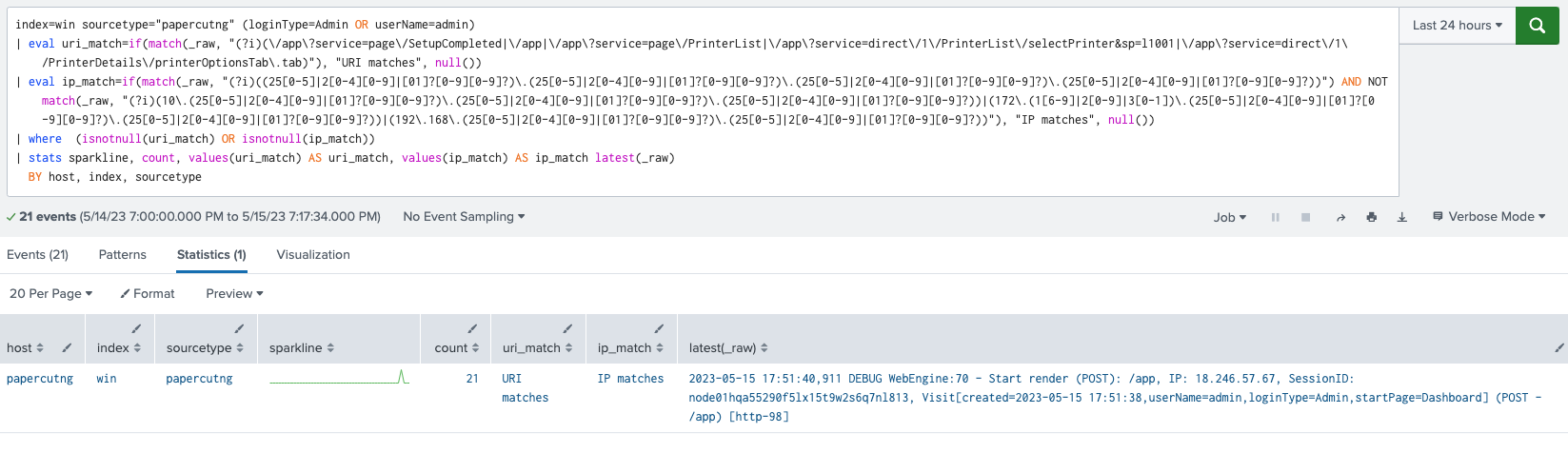The image size is (1568, 453).
Task: Click the Format button
Action: pos(148,294)
